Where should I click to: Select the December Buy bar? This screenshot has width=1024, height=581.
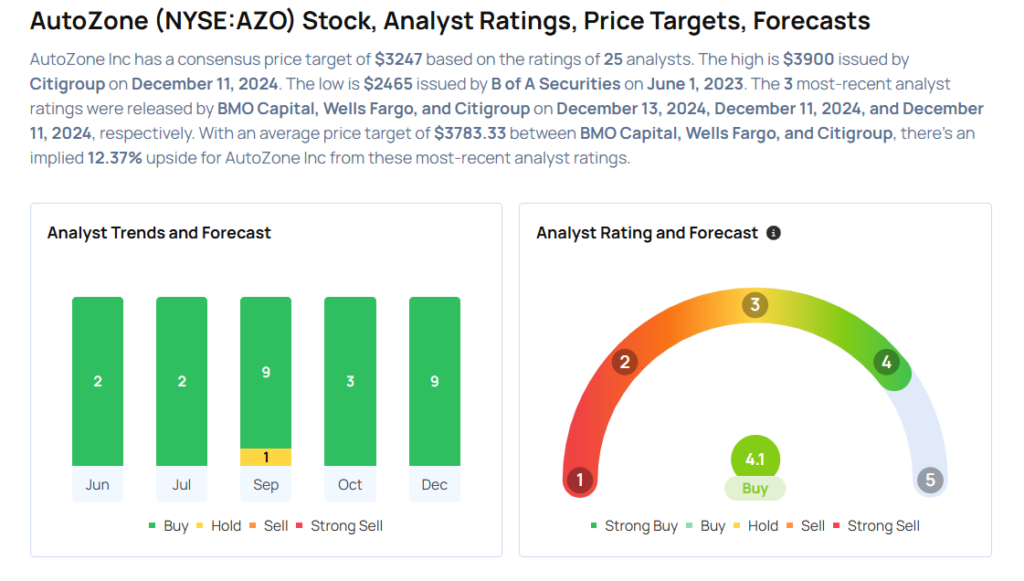[x=435, y=381]
